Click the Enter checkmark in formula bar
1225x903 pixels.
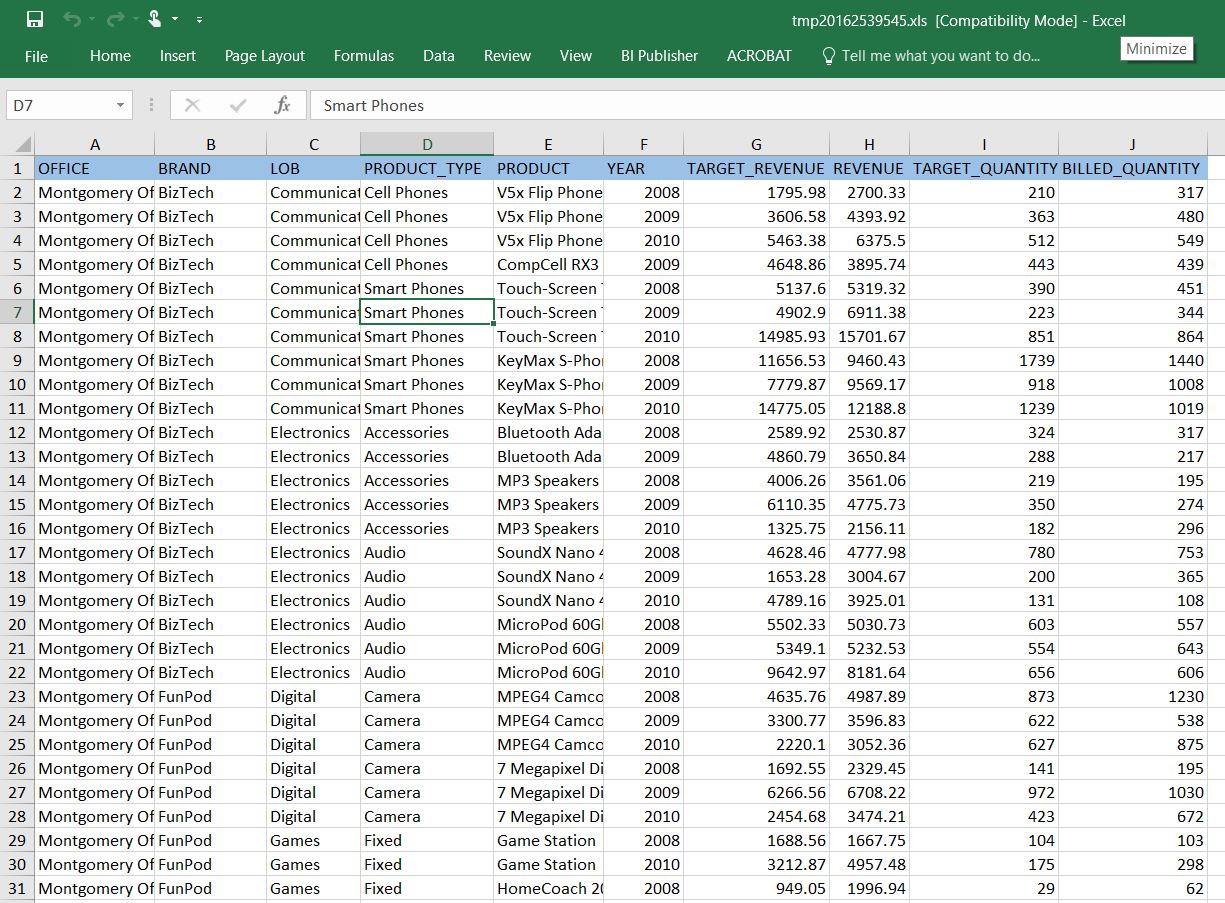(238, 105)
